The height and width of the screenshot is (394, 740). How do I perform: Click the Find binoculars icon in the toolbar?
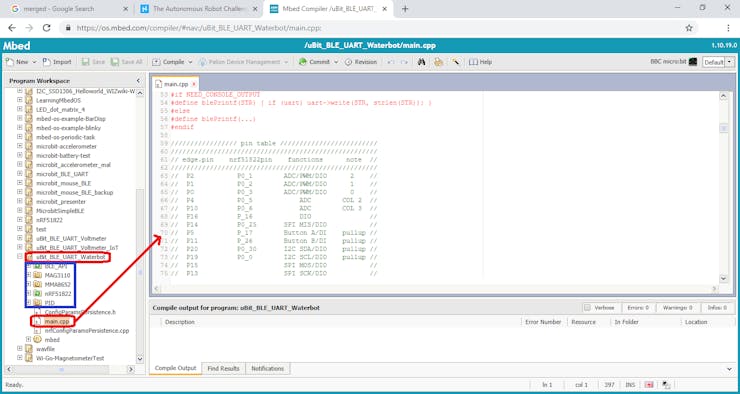point(422,62)
